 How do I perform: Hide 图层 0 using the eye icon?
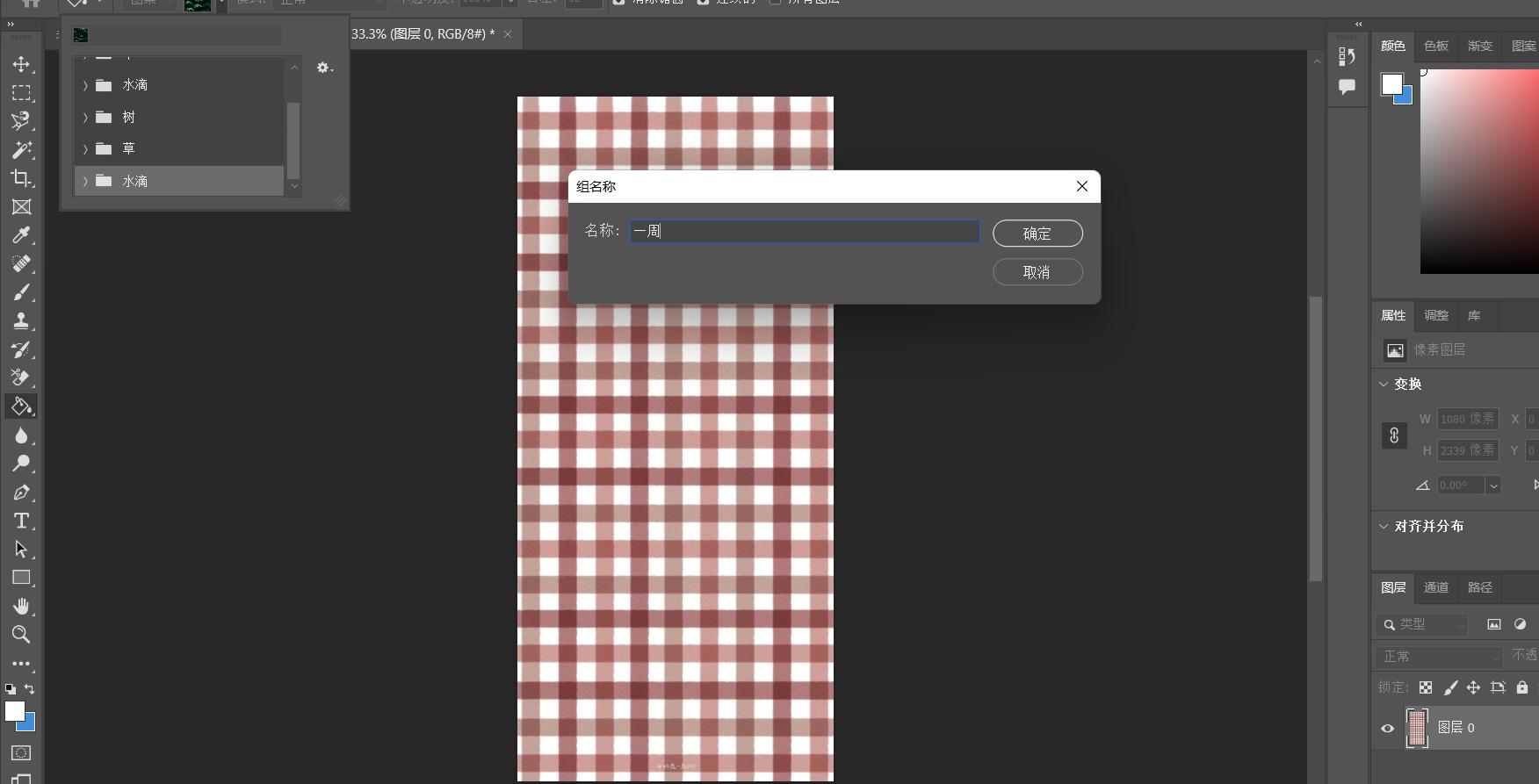pos(1388,728)
